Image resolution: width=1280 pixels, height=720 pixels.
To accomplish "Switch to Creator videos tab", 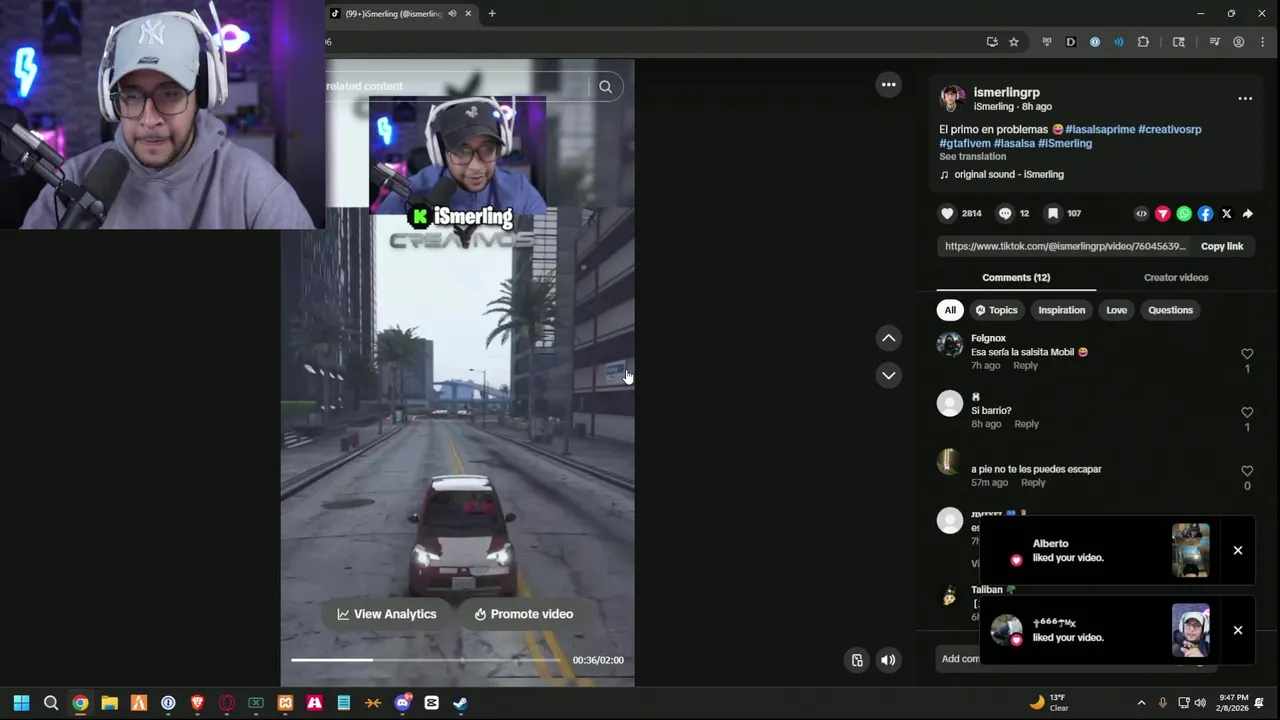I will tap(1176, 277).
